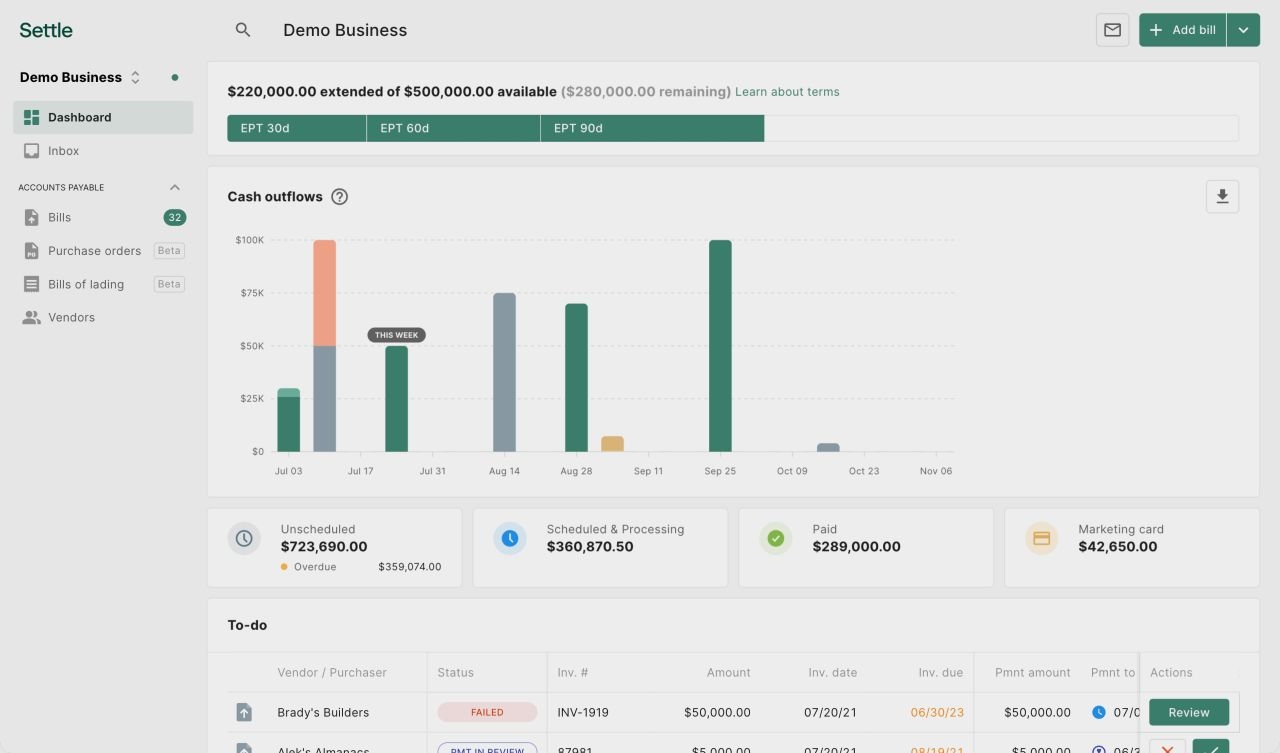The width and height of the screenshot is (1280, 753).
Task: Click the Add bill button
Action: tap(1183, 30)
